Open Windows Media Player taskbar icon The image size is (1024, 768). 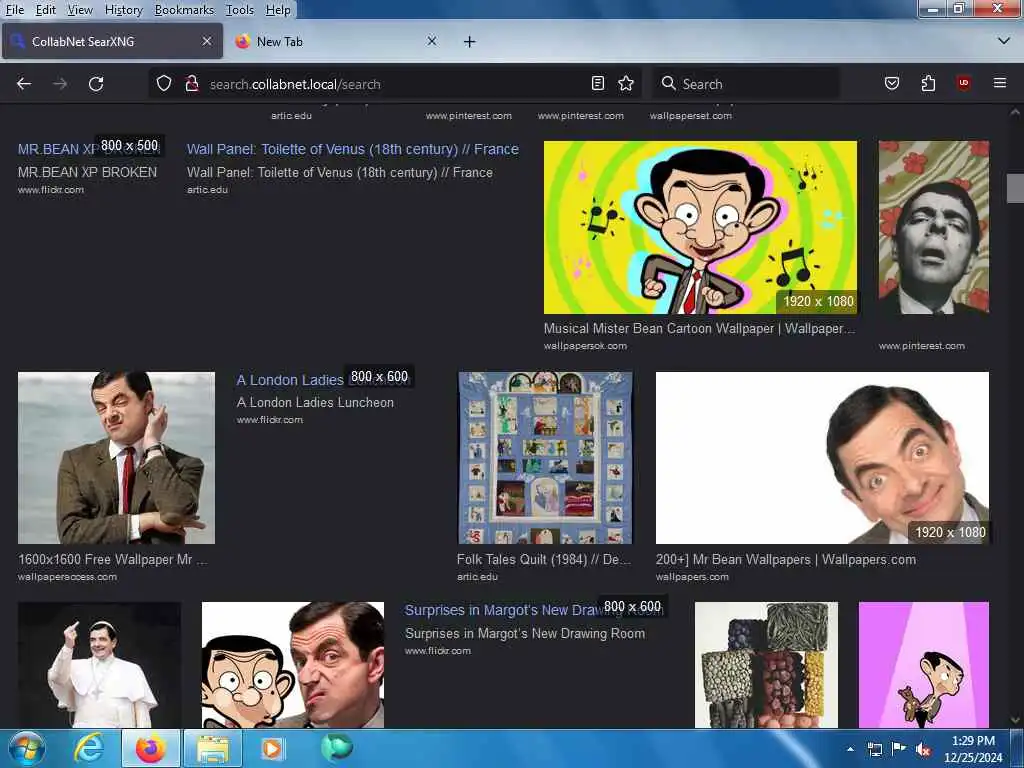point(272,748)
